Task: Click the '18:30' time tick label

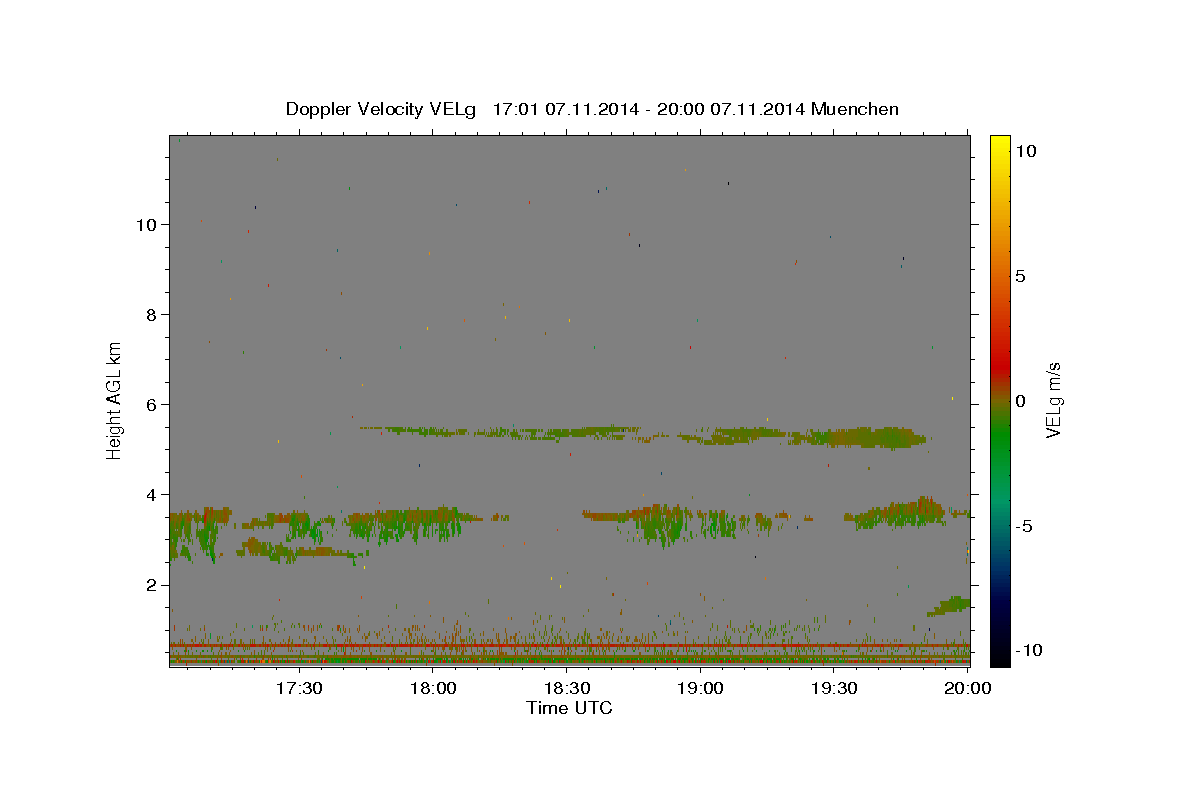Action: pos(567,688)
